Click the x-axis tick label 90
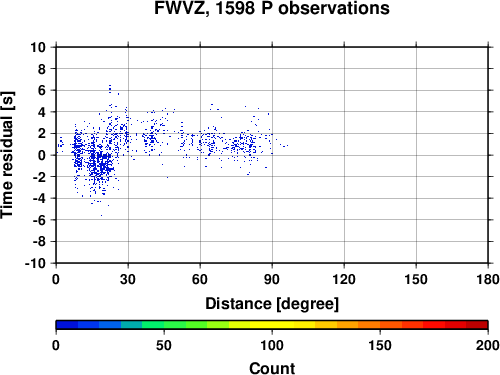Viewport: 500px width, 375px height. click(x=272, y=279)
